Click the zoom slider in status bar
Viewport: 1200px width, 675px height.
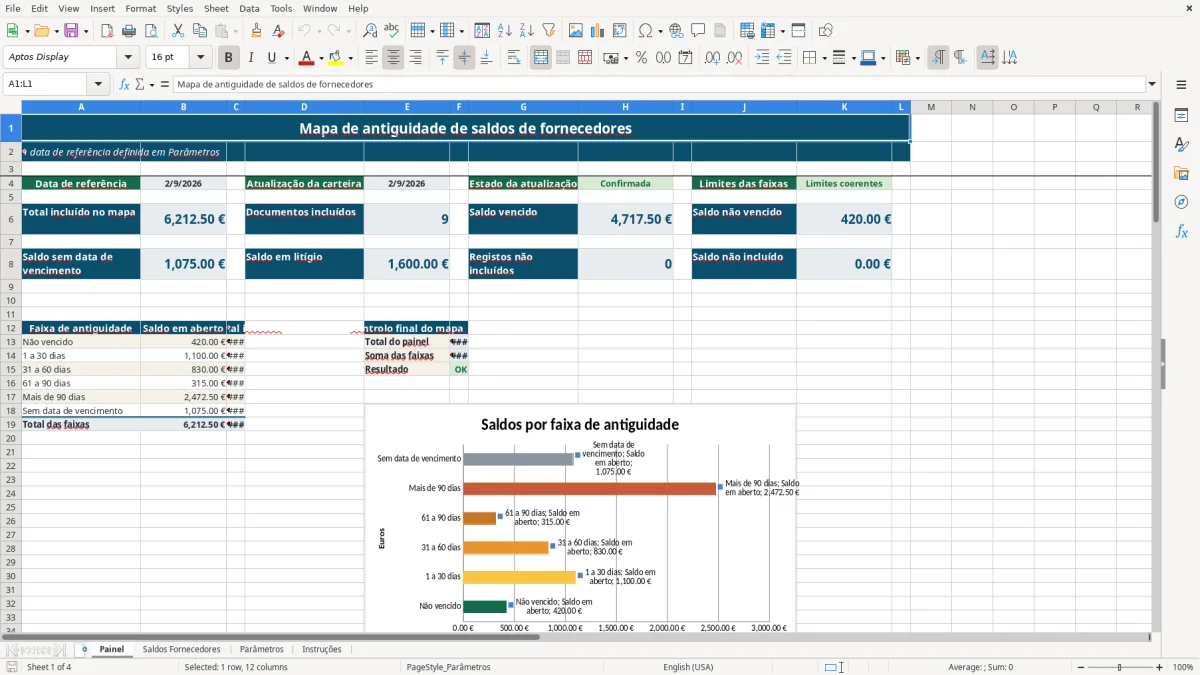point(1119,667)
